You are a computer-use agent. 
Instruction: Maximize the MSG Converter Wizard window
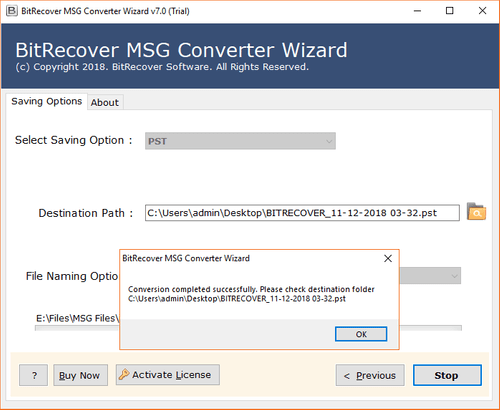coord(449,11)
